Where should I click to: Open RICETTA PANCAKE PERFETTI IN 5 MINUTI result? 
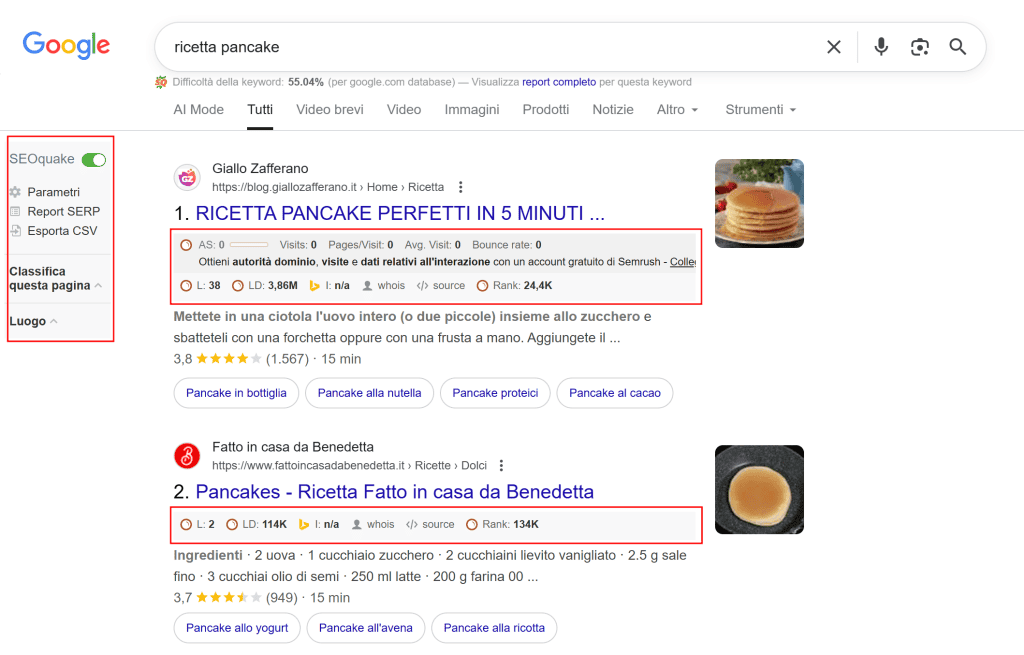click(400, 214)
